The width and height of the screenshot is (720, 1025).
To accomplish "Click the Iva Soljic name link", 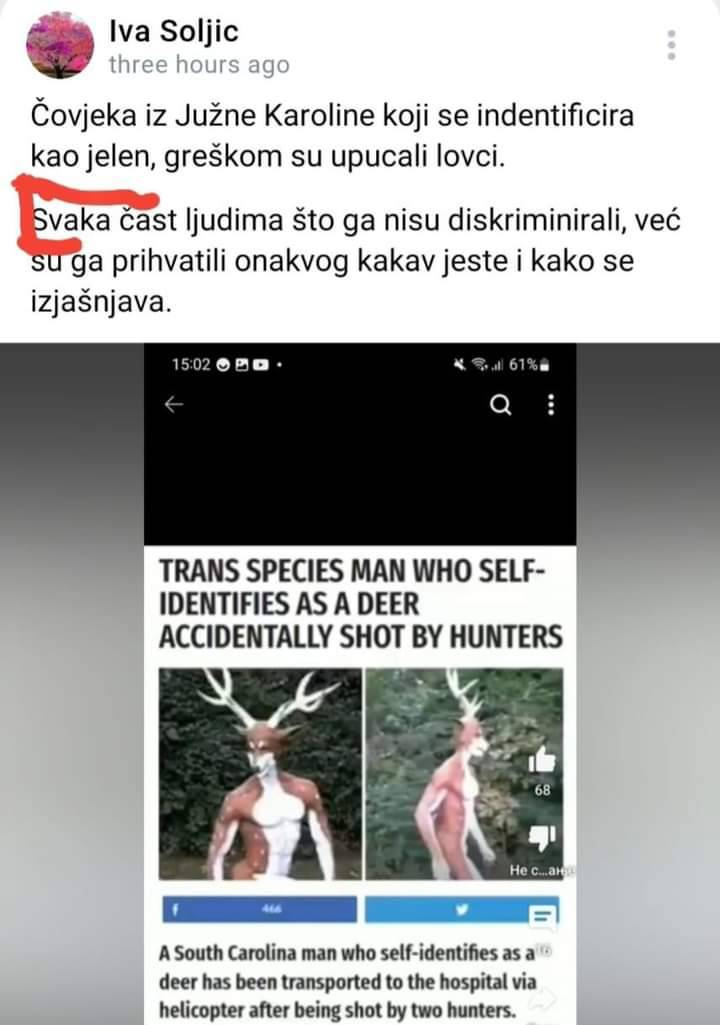I will 174,31.
